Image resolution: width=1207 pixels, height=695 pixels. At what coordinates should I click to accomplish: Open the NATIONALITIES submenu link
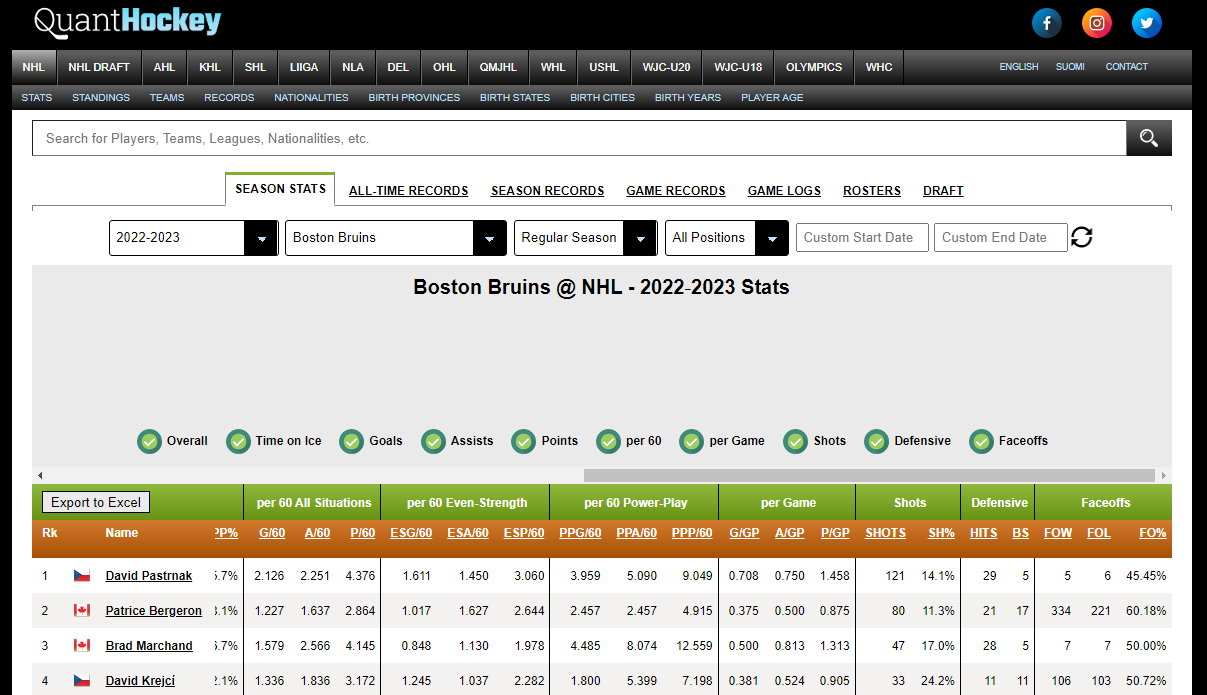coord(311,98)
